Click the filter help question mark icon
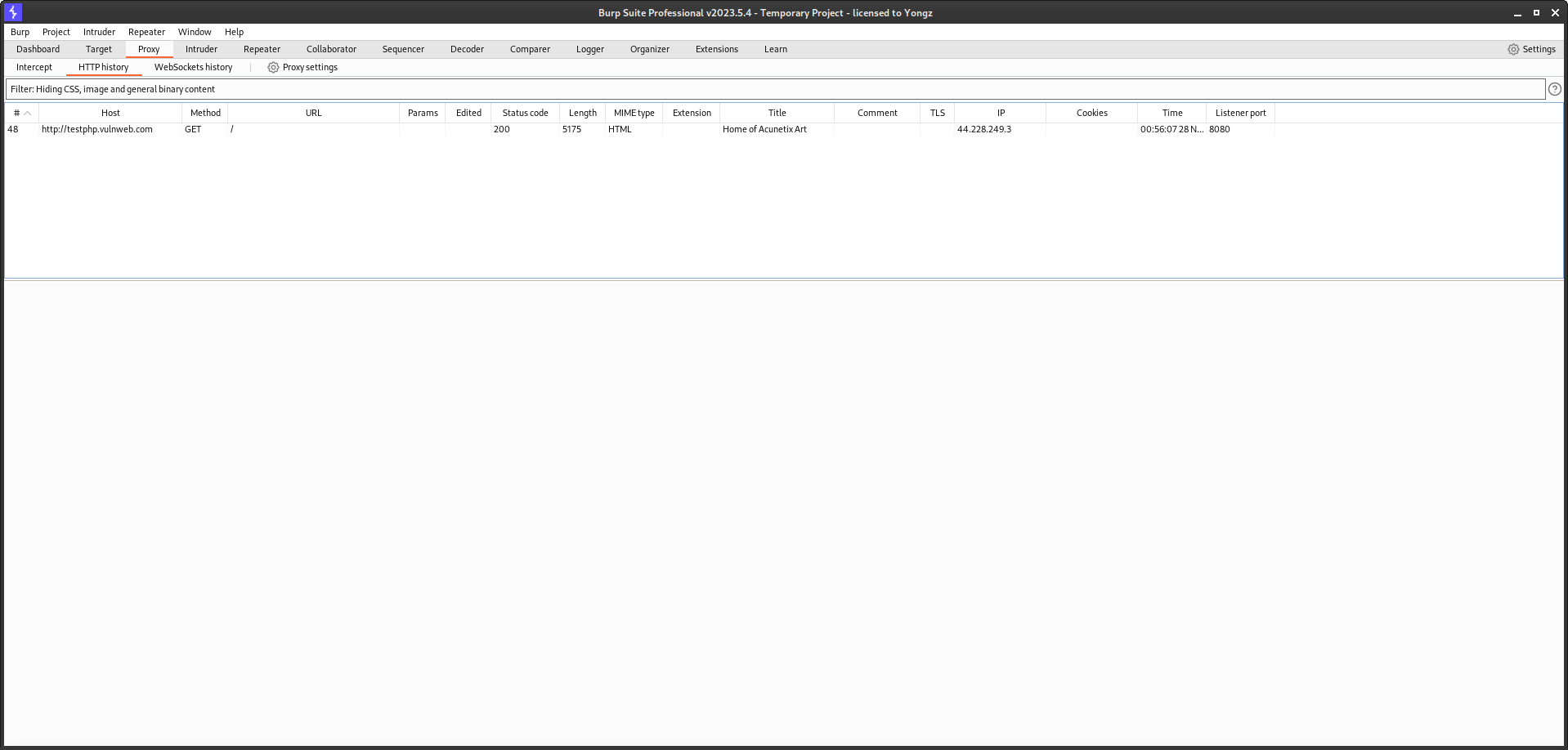 [1554, 89]
